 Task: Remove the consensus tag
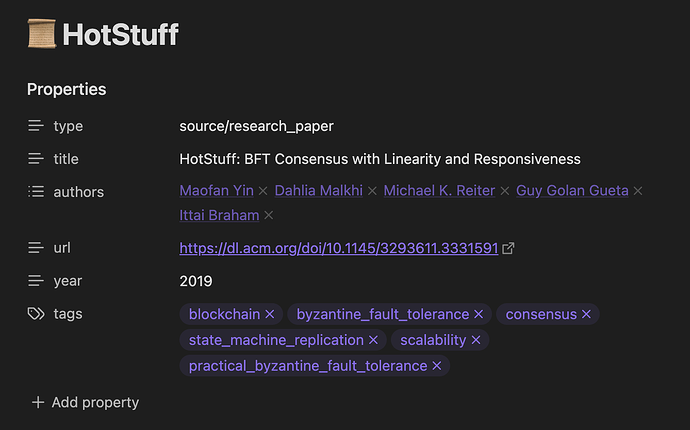(586, 314)
